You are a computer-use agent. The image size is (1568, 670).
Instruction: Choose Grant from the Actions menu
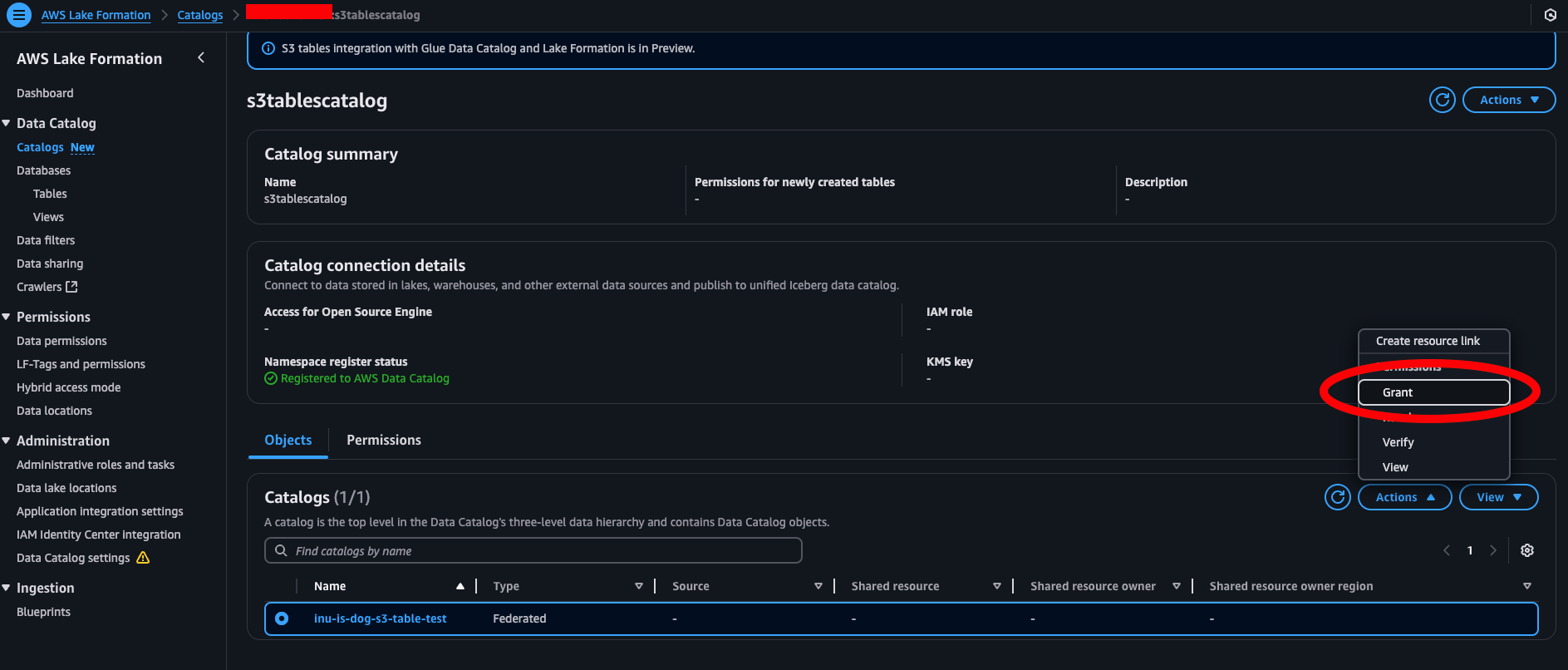[1433, 392]
